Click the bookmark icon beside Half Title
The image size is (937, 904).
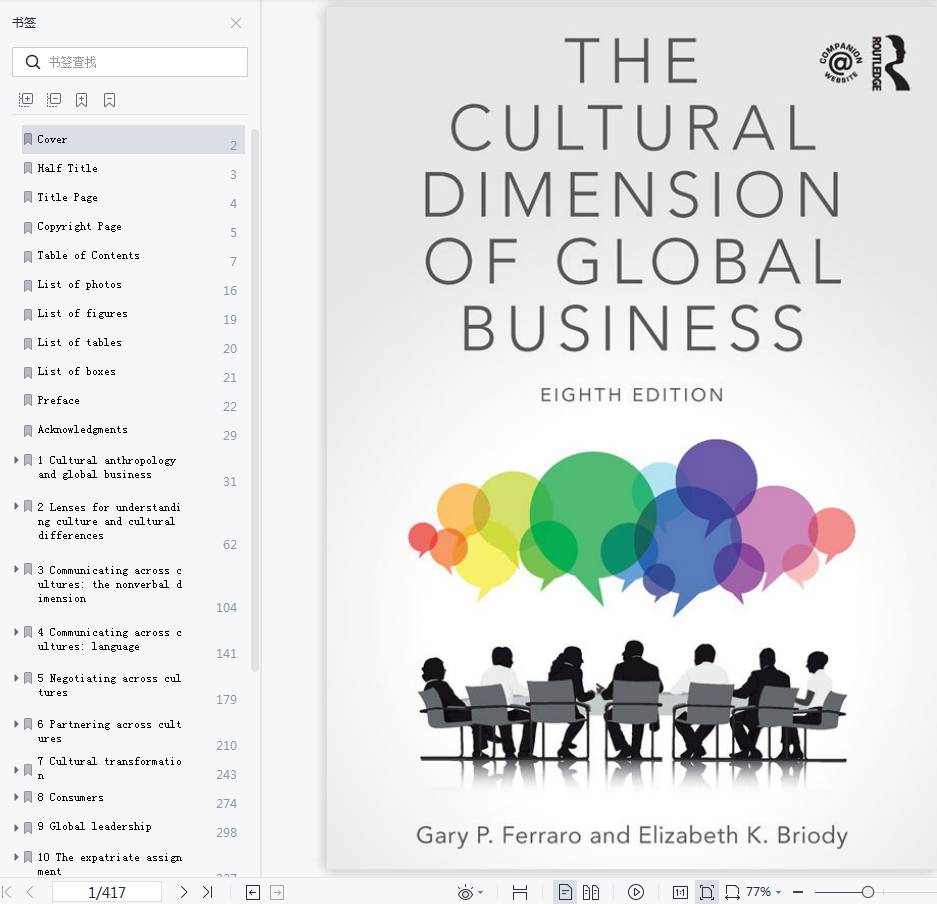(28, 168)
